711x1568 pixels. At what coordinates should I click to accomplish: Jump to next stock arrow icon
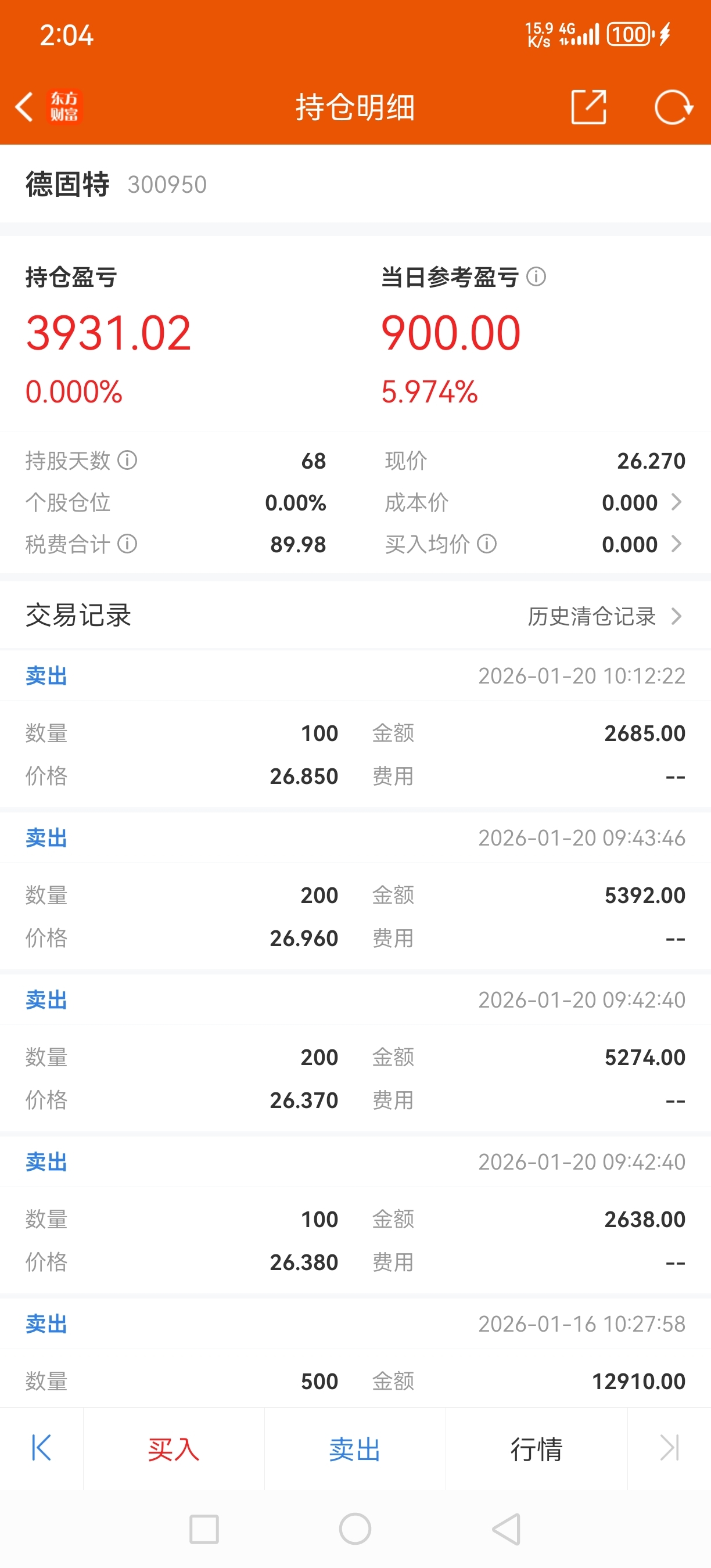click(x=669, y=1448)
